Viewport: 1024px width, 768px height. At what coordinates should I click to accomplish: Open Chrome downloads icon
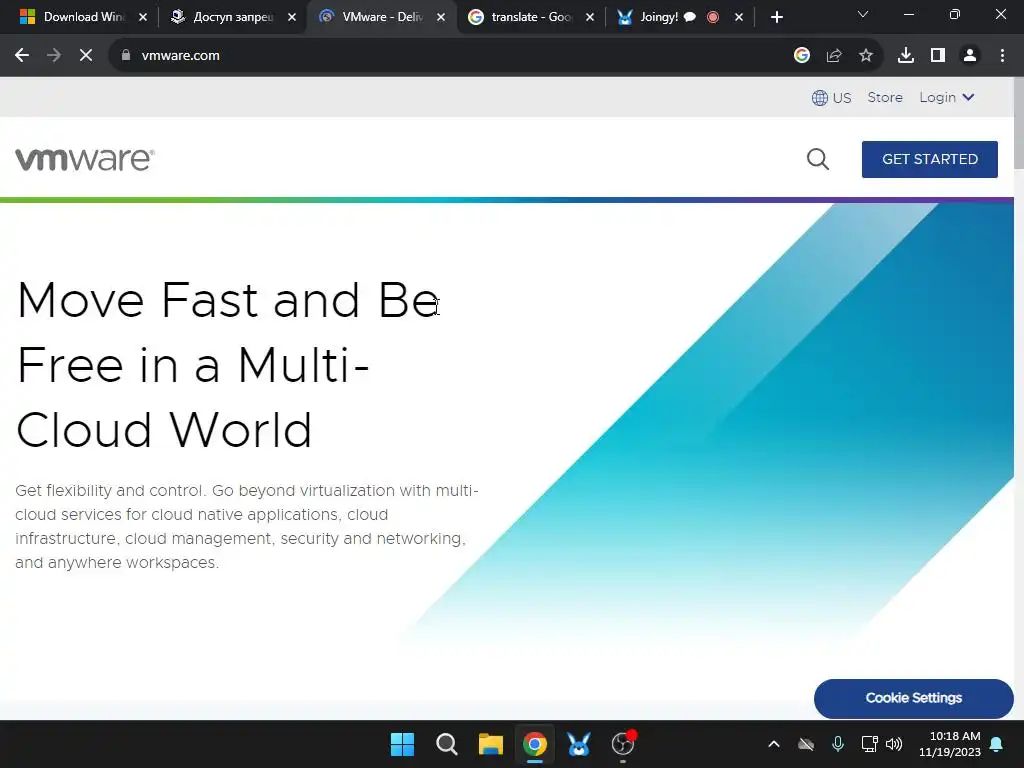tap(906, 56)
